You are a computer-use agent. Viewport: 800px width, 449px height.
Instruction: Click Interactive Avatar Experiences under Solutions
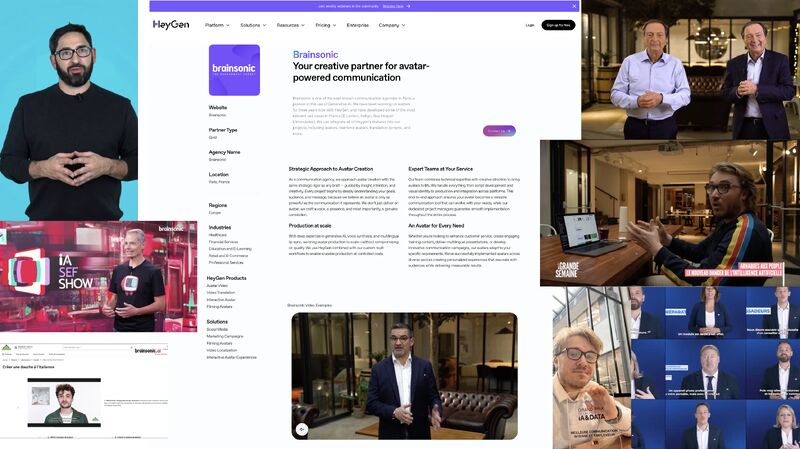click(232, 357)
